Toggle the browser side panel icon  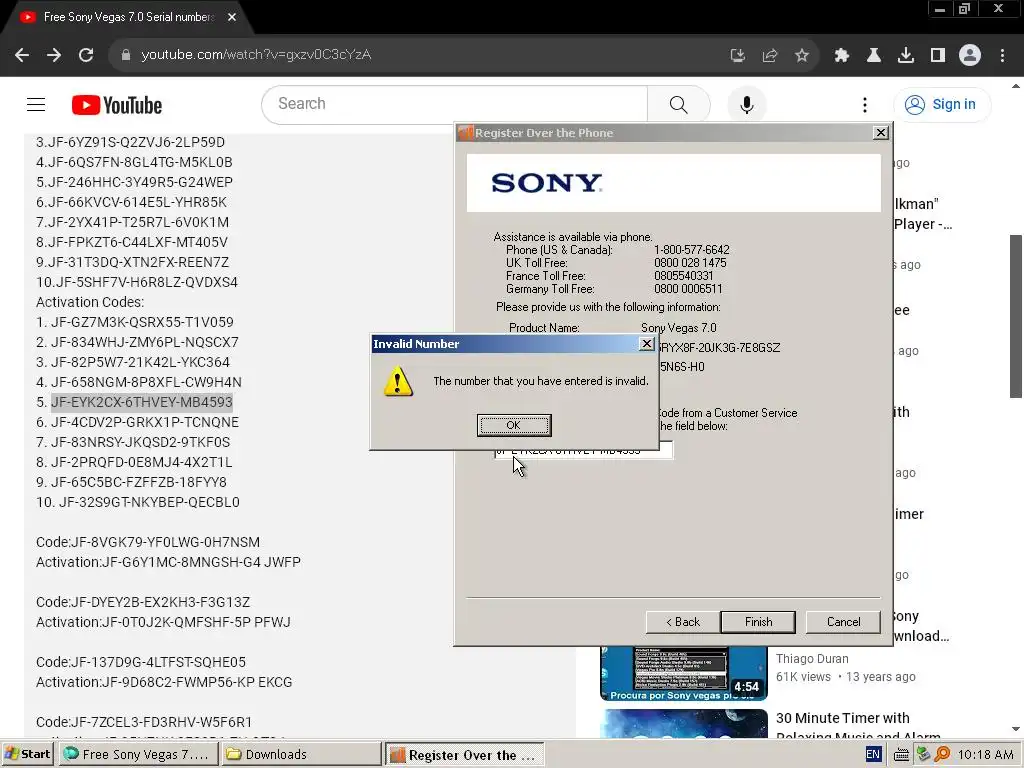[x=938, y=56]
